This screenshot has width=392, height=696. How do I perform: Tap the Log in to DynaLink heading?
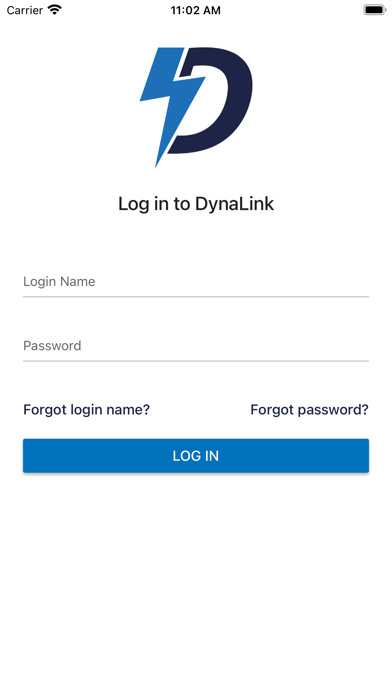click(x=196, y=204)
